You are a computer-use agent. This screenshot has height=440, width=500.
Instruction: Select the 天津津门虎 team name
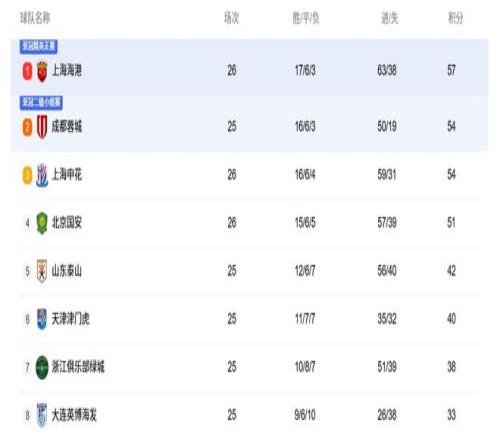click(71, 319)
